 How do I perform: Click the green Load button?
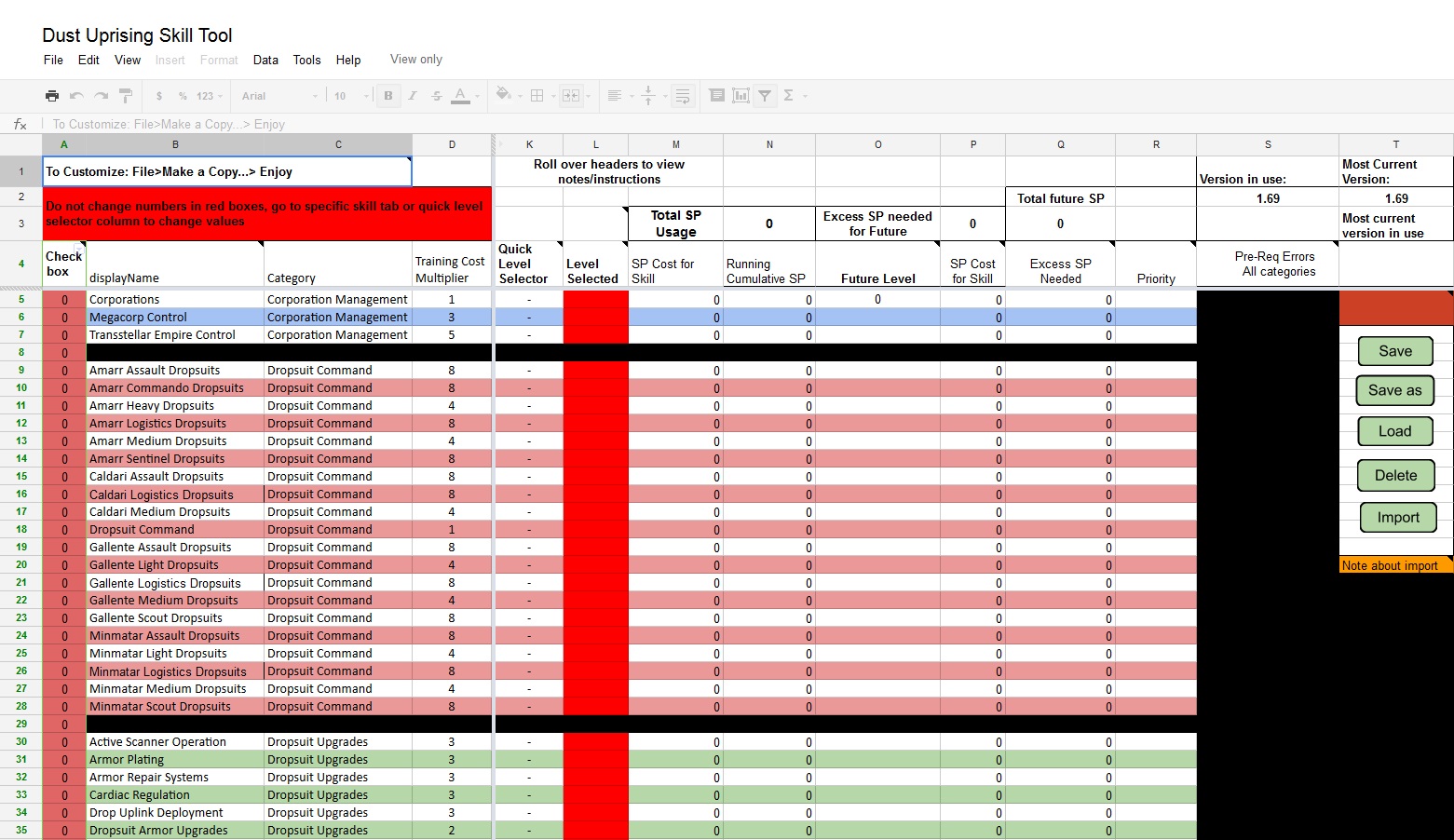pyautogui.click(x=1394, y=431)
